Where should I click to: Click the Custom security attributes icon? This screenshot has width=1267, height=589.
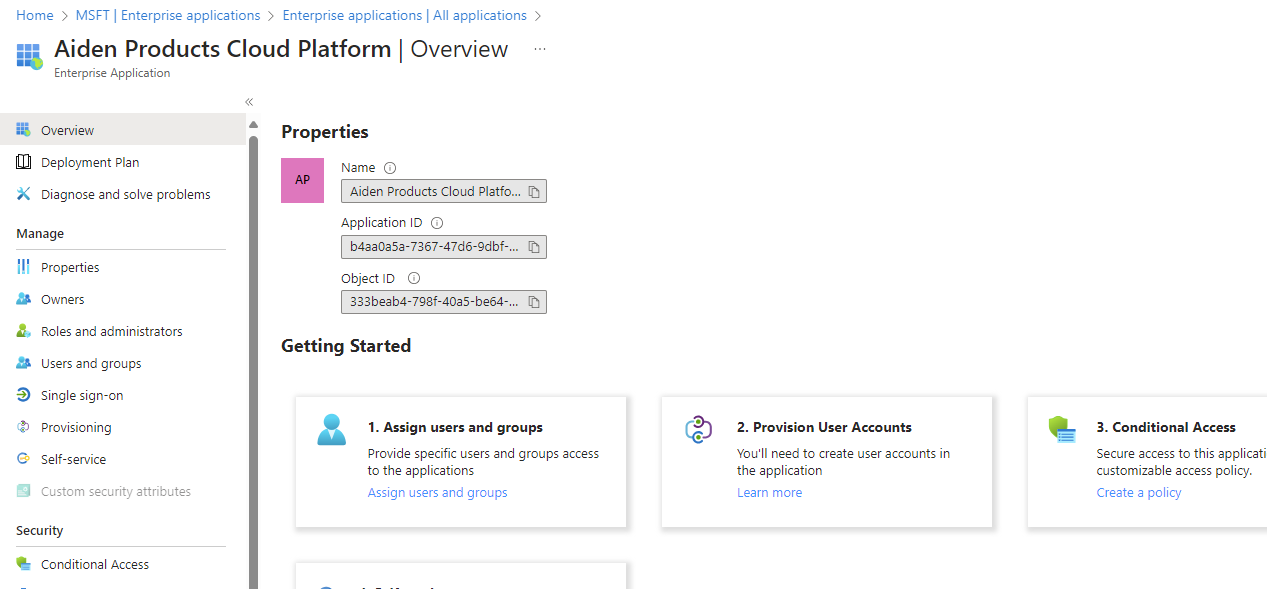click(23, 491)
